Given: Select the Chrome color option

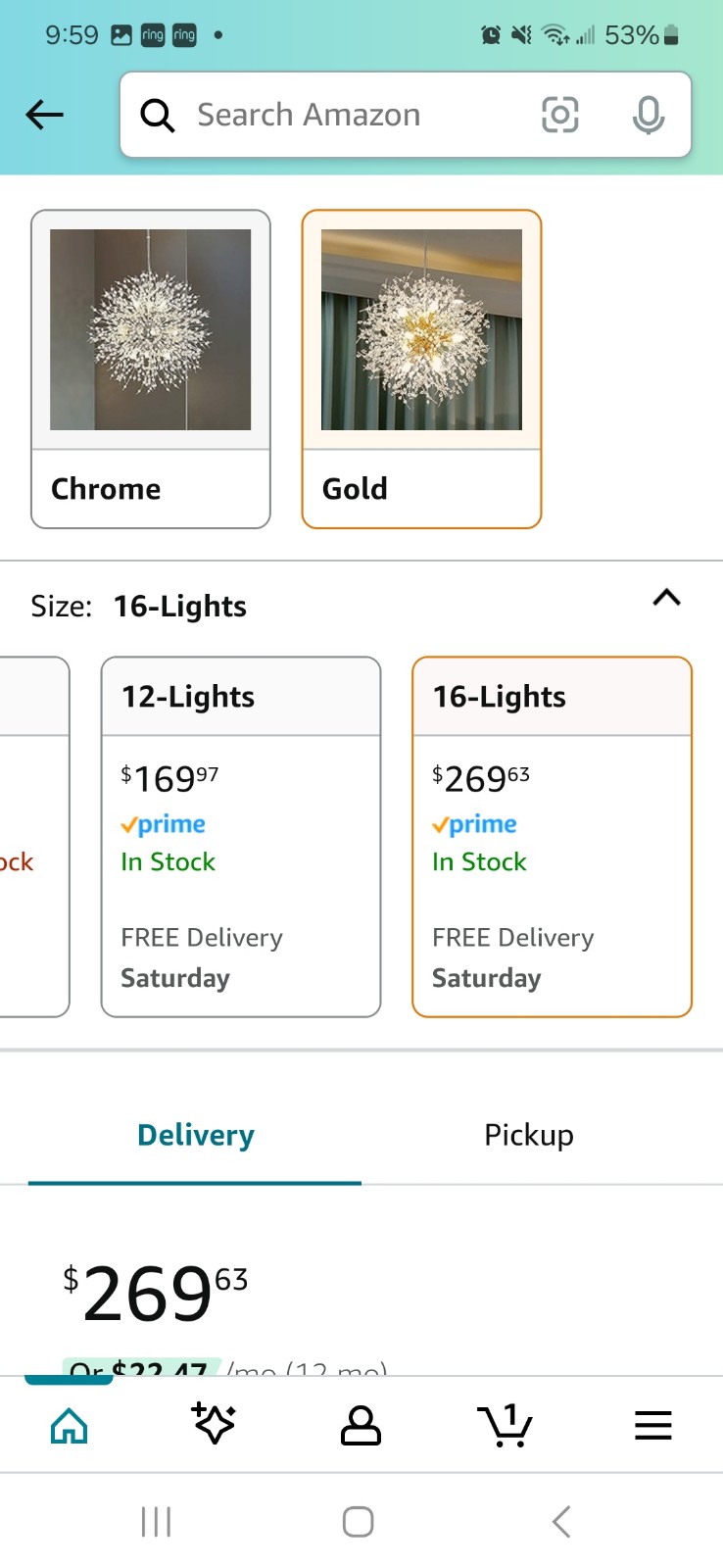Looking at the screenshot, I should click(x=151, y=369).
